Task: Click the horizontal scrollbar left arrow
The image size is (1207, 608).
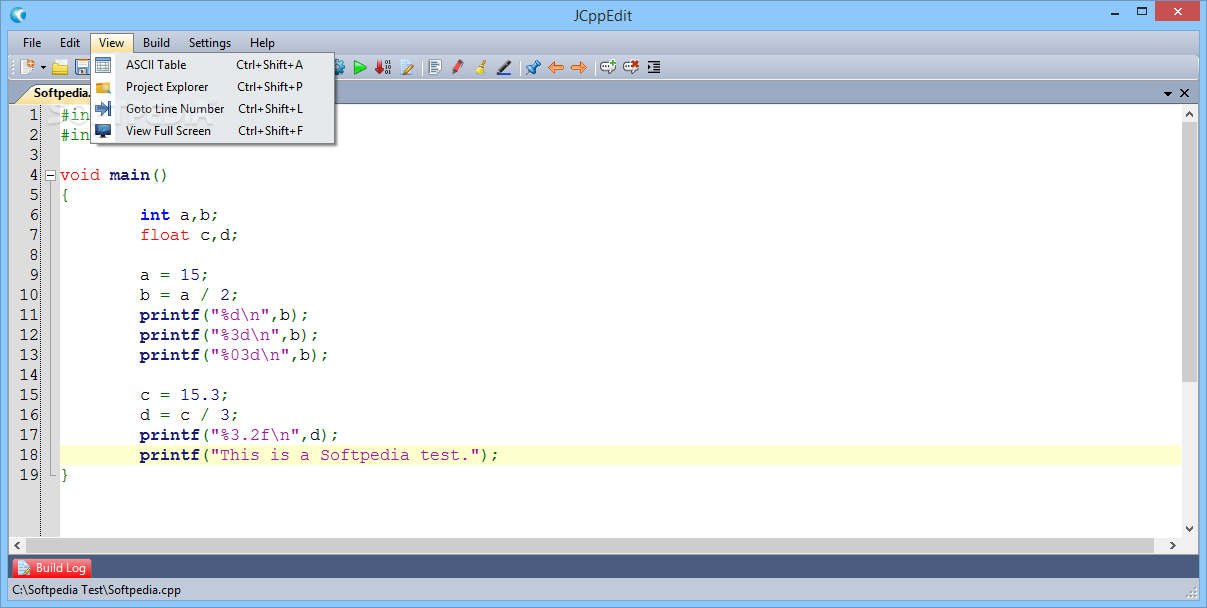Action: [18, 546]
